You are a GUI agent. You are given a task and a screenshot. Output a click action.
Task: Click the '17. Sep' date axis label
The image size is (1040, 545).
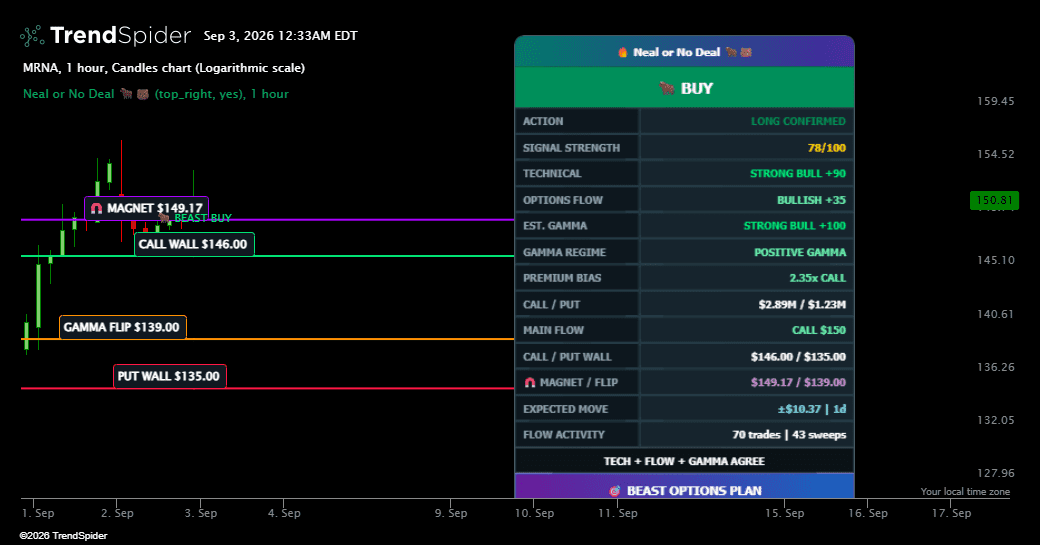[951, 513]
